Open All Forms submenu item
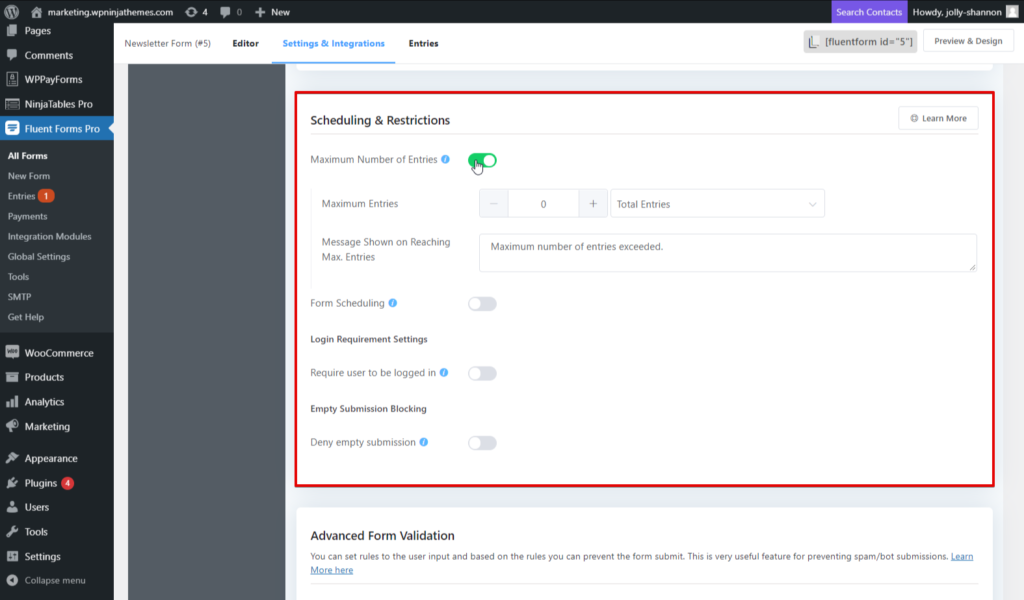Viewport: 1024px width, 600px height. 27,155
